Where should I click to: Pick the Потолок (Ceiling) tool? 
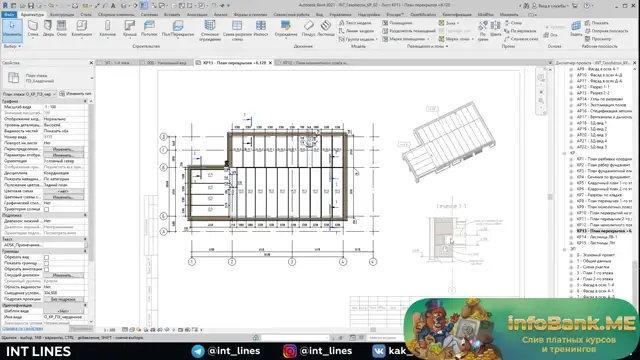(149, 29)
